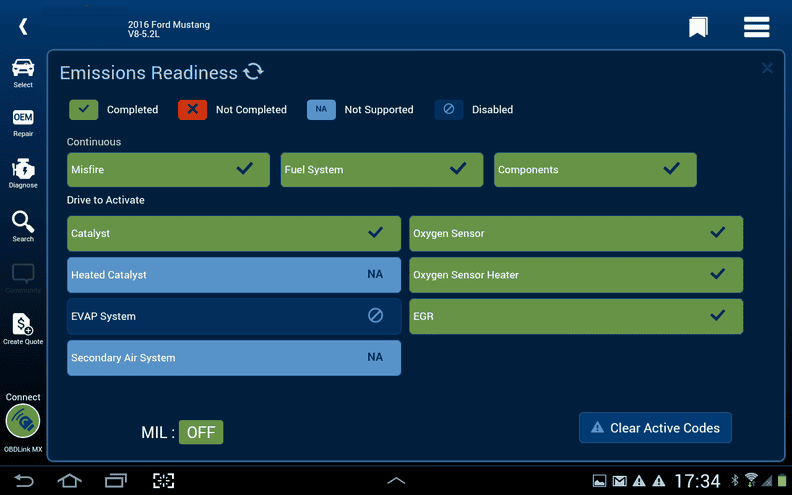792x495 pixels.
Task: Open Create Quote in sidebar
Action: 23,329
